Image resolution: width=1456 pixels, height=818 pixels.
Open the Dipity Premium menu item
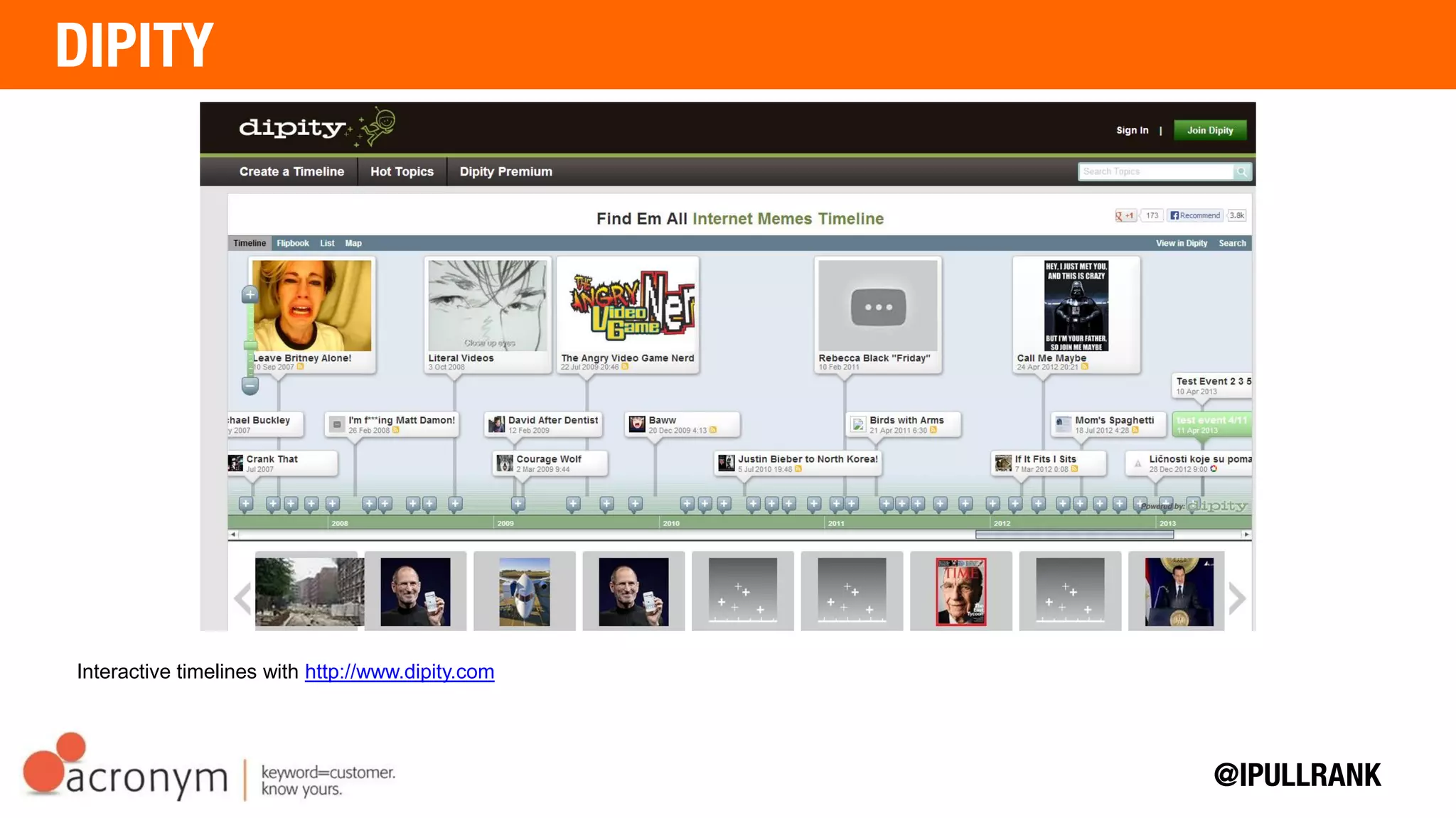(x=505, y=171)
